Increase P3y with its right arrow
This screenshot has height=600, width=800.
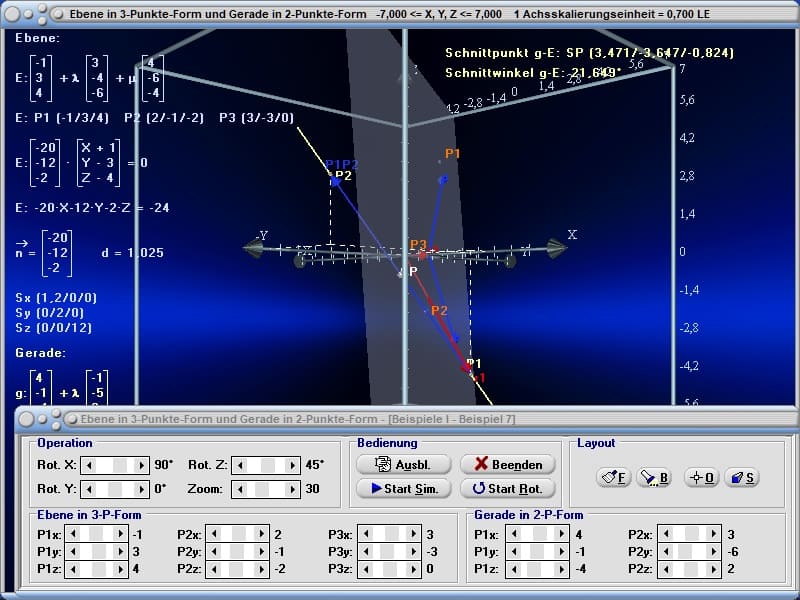pos(414,551)
